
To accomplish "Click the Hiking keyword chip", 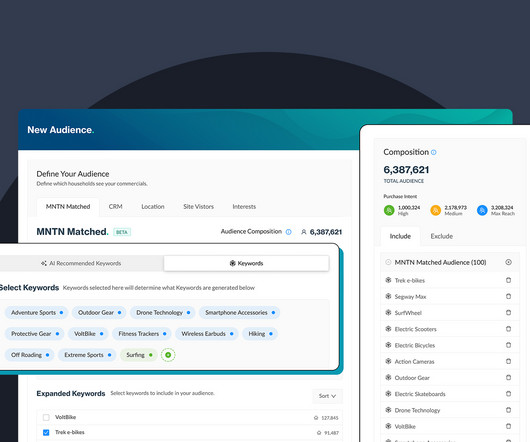I will (260, 334).
